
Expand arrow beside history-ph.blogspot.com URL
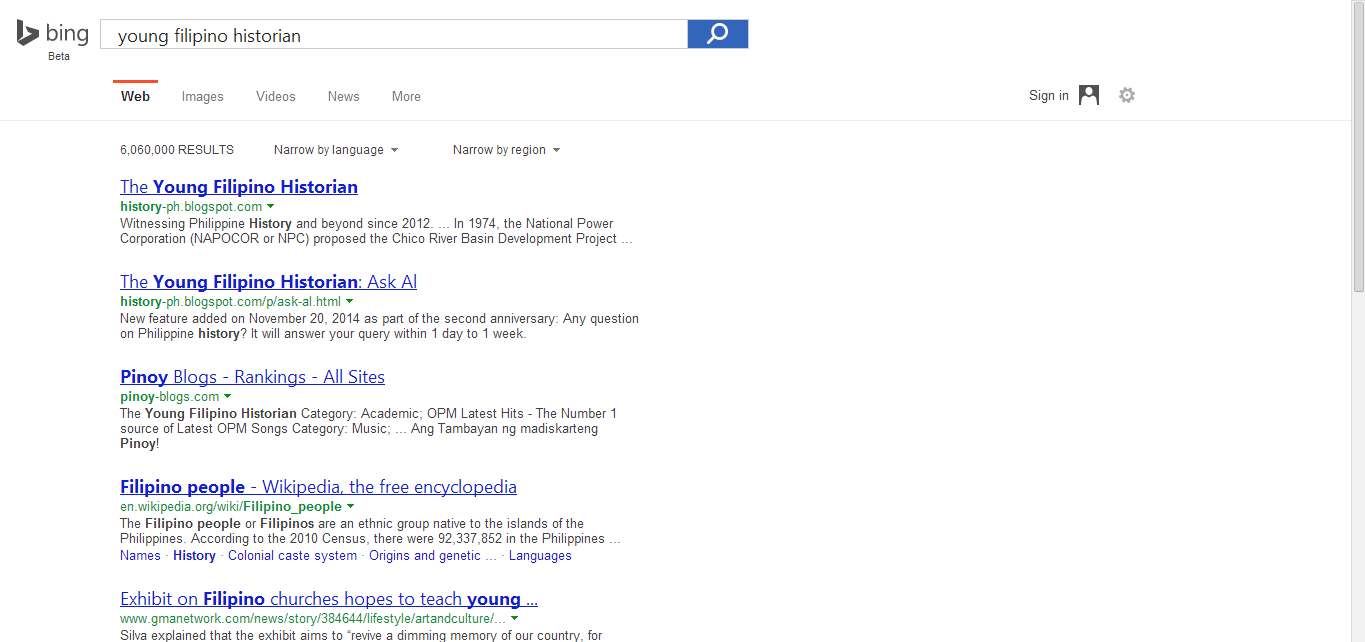click(x=271, y=207)
